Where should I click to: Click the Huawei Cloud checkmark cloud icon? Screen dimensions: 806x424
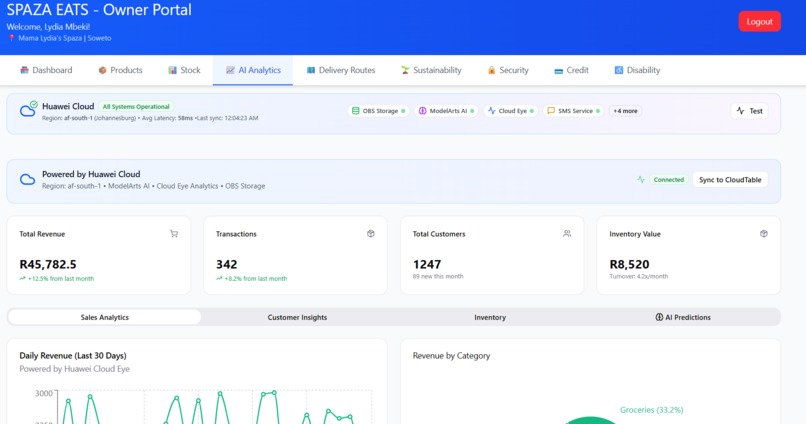tap(28, 109)
